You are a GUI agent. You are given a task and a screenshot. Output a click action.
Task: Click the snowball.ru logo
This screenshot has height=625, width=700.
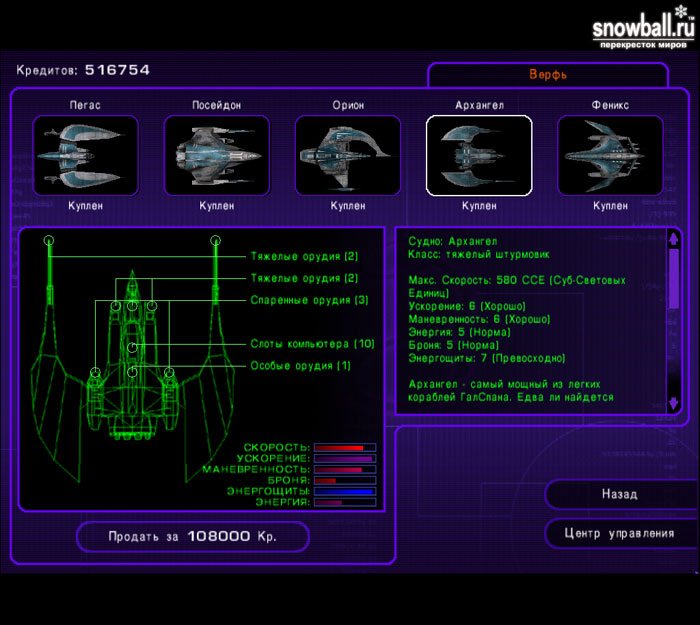[x=640, y=29]
